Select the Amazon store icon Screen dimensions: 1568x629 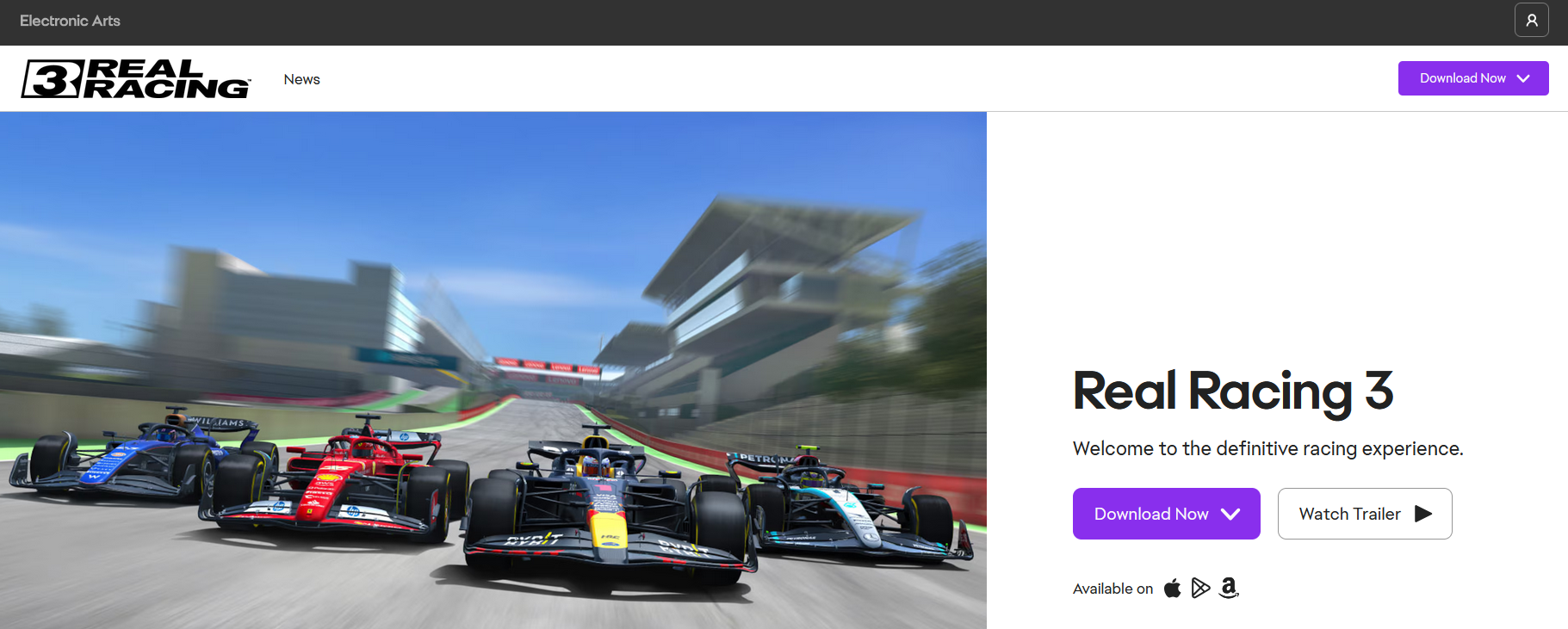point(1229,588)
